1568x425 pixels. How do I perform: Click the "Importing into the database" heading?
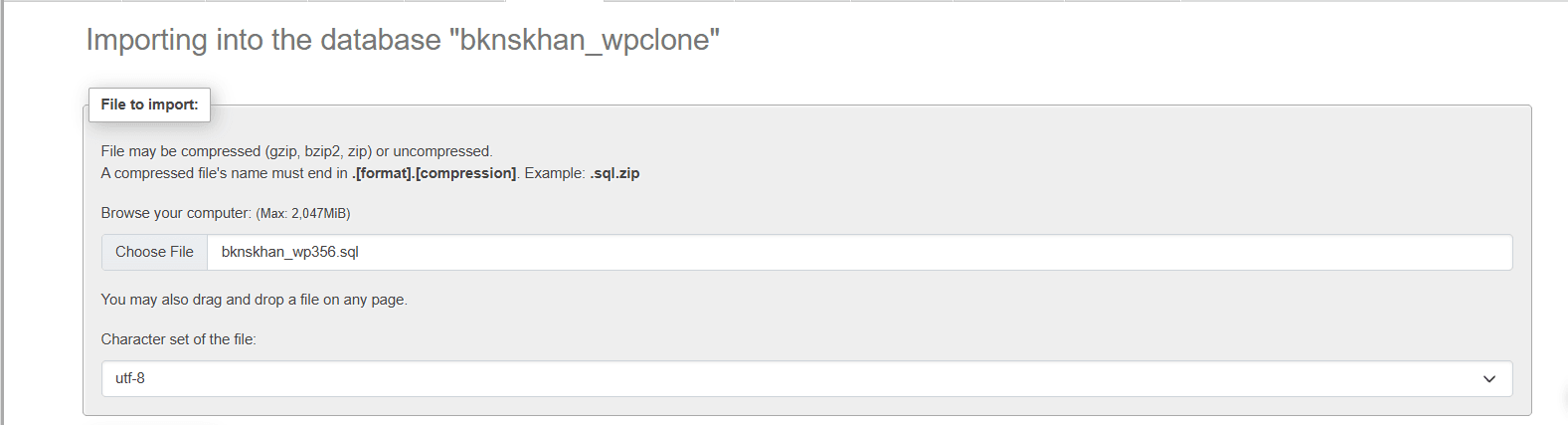point(263,40)
